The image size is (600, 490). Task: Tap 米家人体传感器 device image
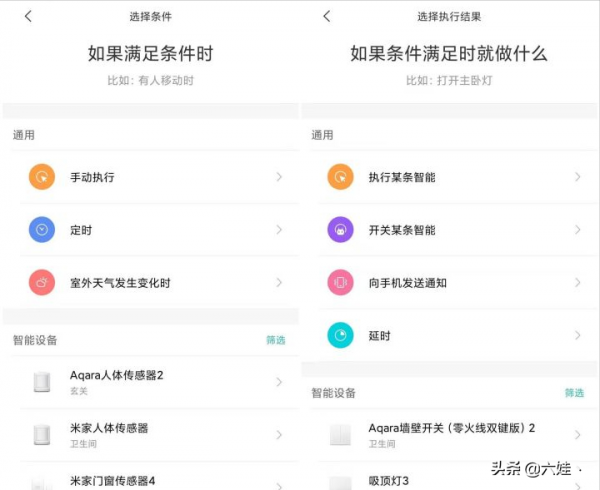(x=42, y=435)
